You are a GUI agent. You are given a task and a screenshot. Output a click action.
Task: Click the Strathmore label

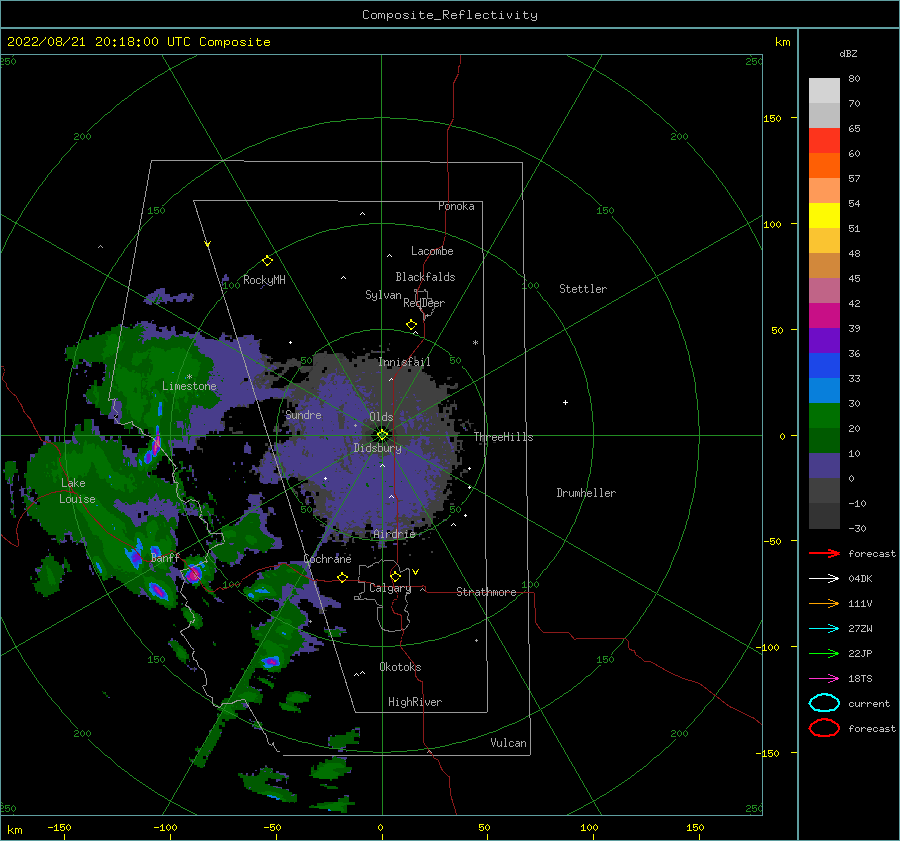click(x=486, y=592)
